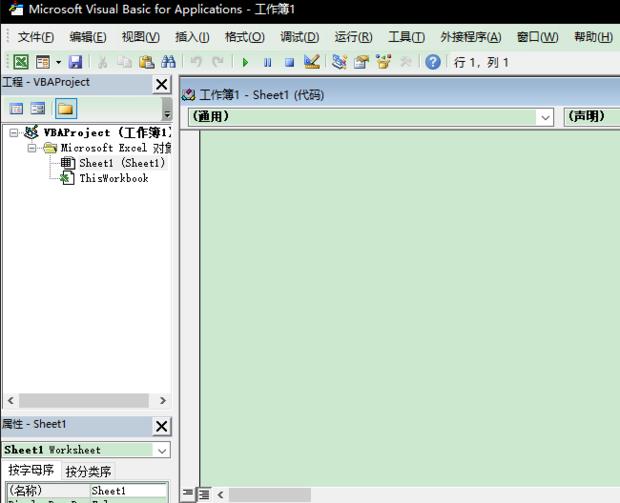The image size is (620, 503).
Task: Open the (通用) object dropdown
Action: (x=545, y=117)
